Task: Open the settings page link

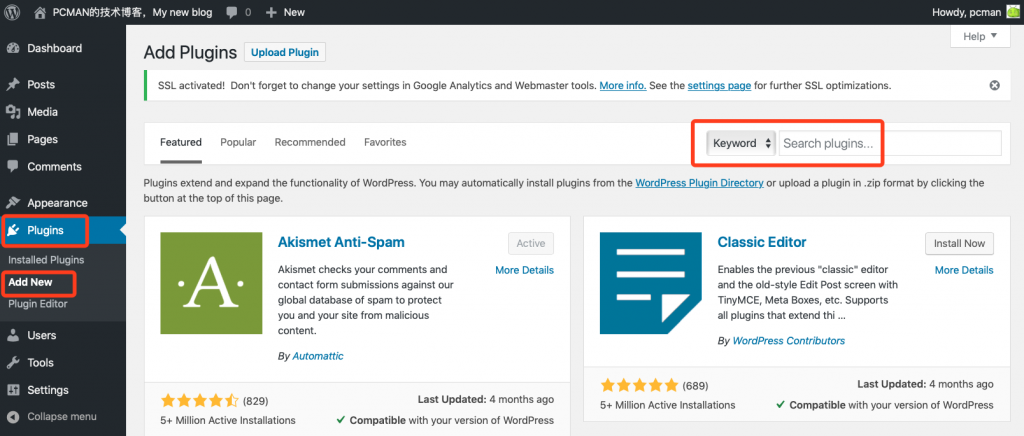Action: point(719,86)
